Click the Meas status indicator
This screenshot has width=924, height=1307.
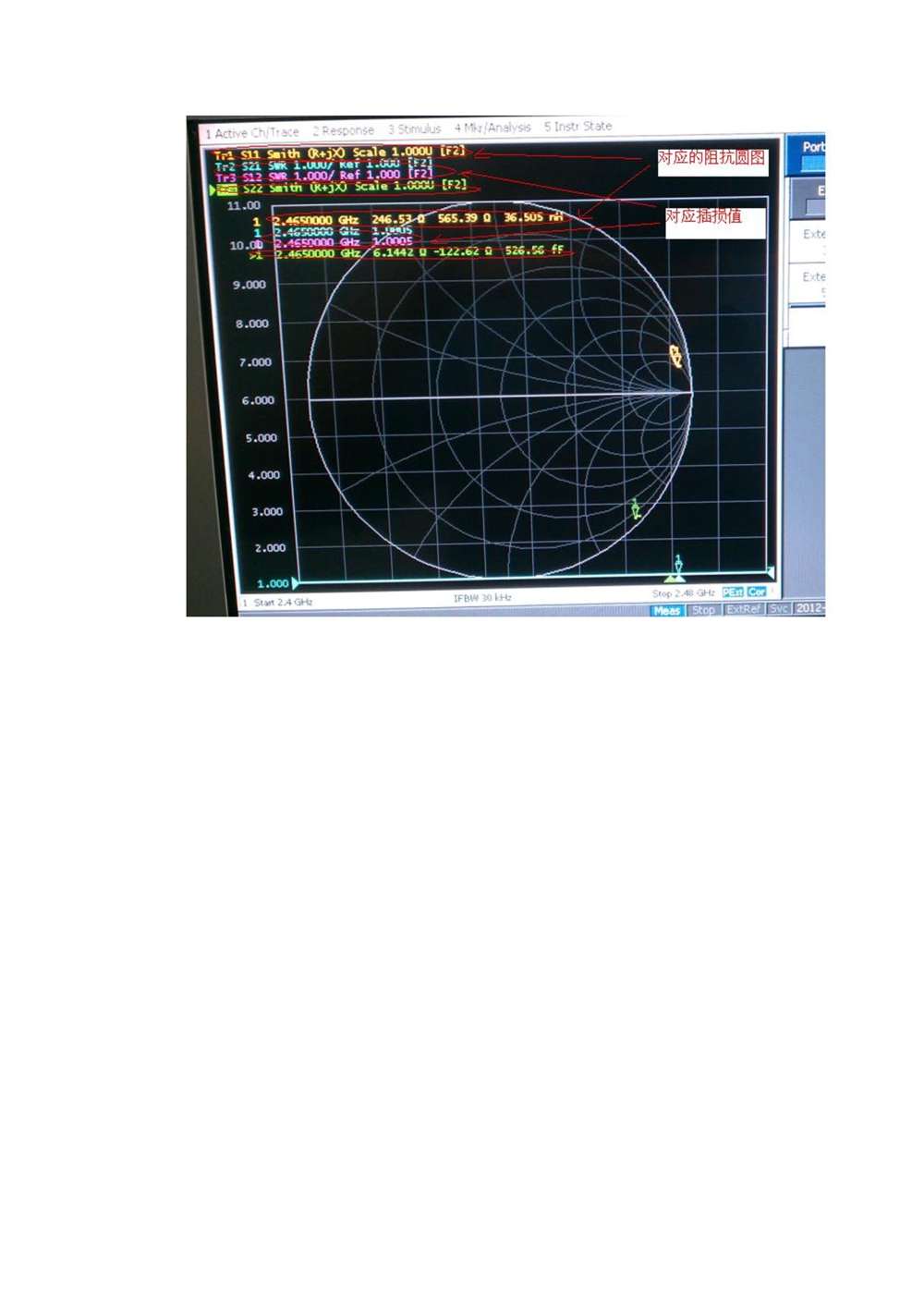tap(666, 610)
